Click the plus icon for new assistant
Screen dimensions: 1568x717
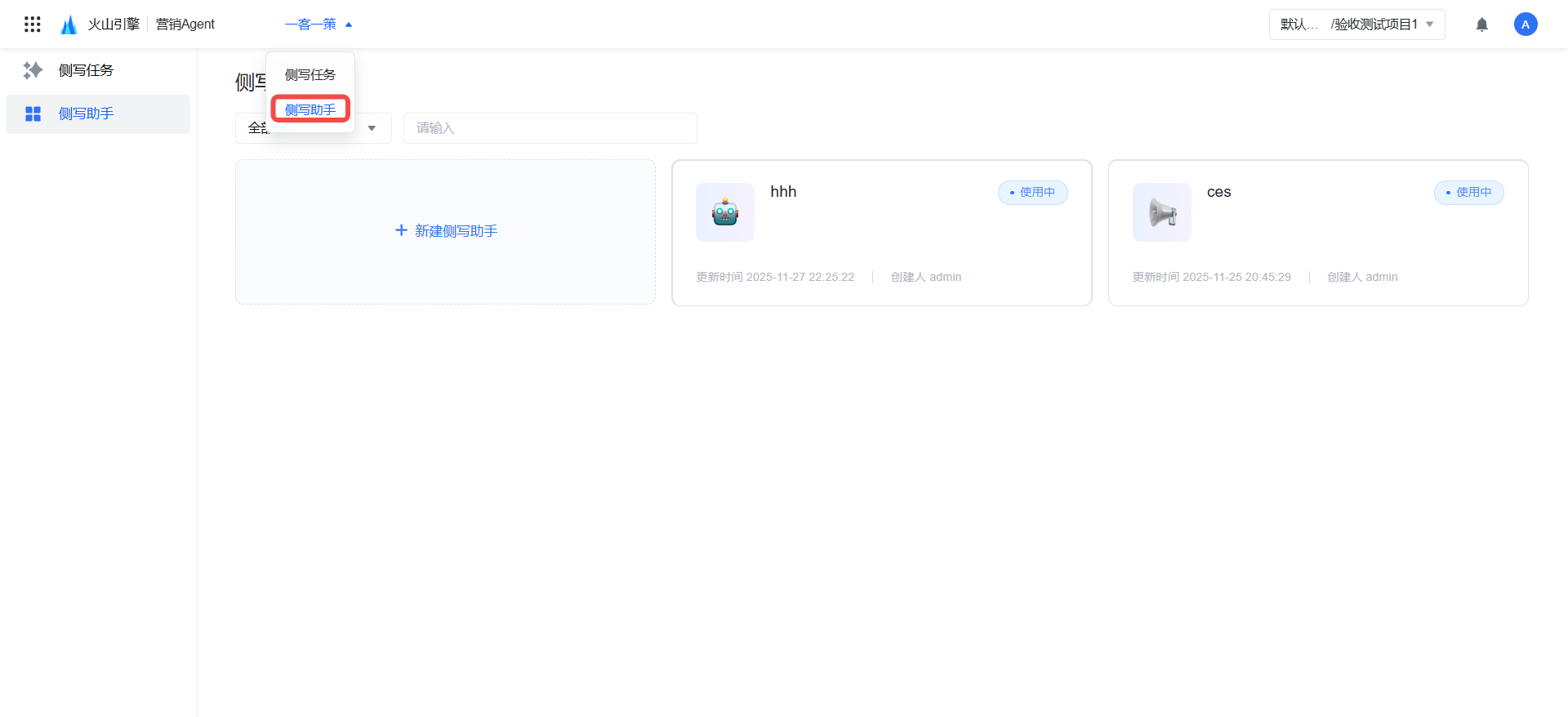pos(401,230)
